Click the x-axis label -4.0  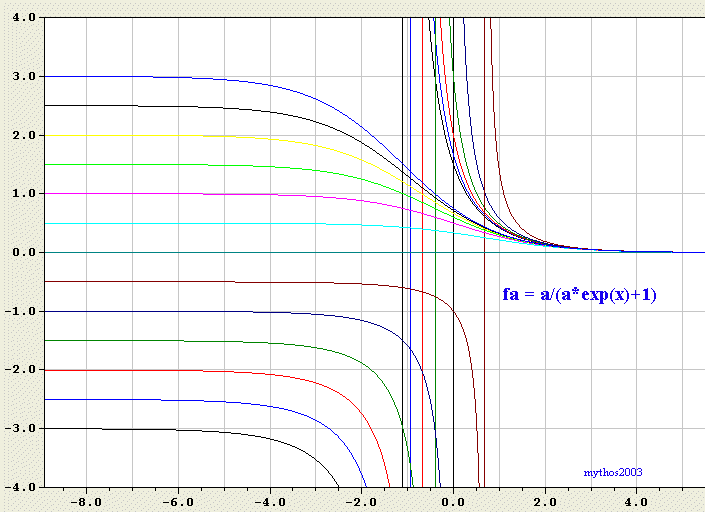(270, 502)
